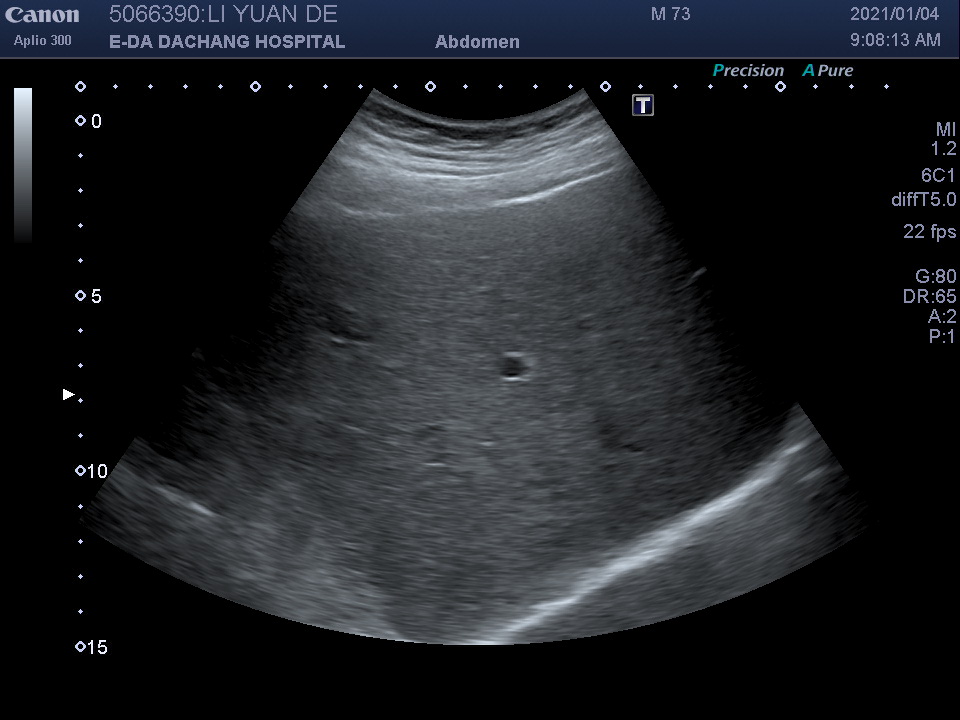Open the Abdomen exam preset label

click(x=477, y=42)
